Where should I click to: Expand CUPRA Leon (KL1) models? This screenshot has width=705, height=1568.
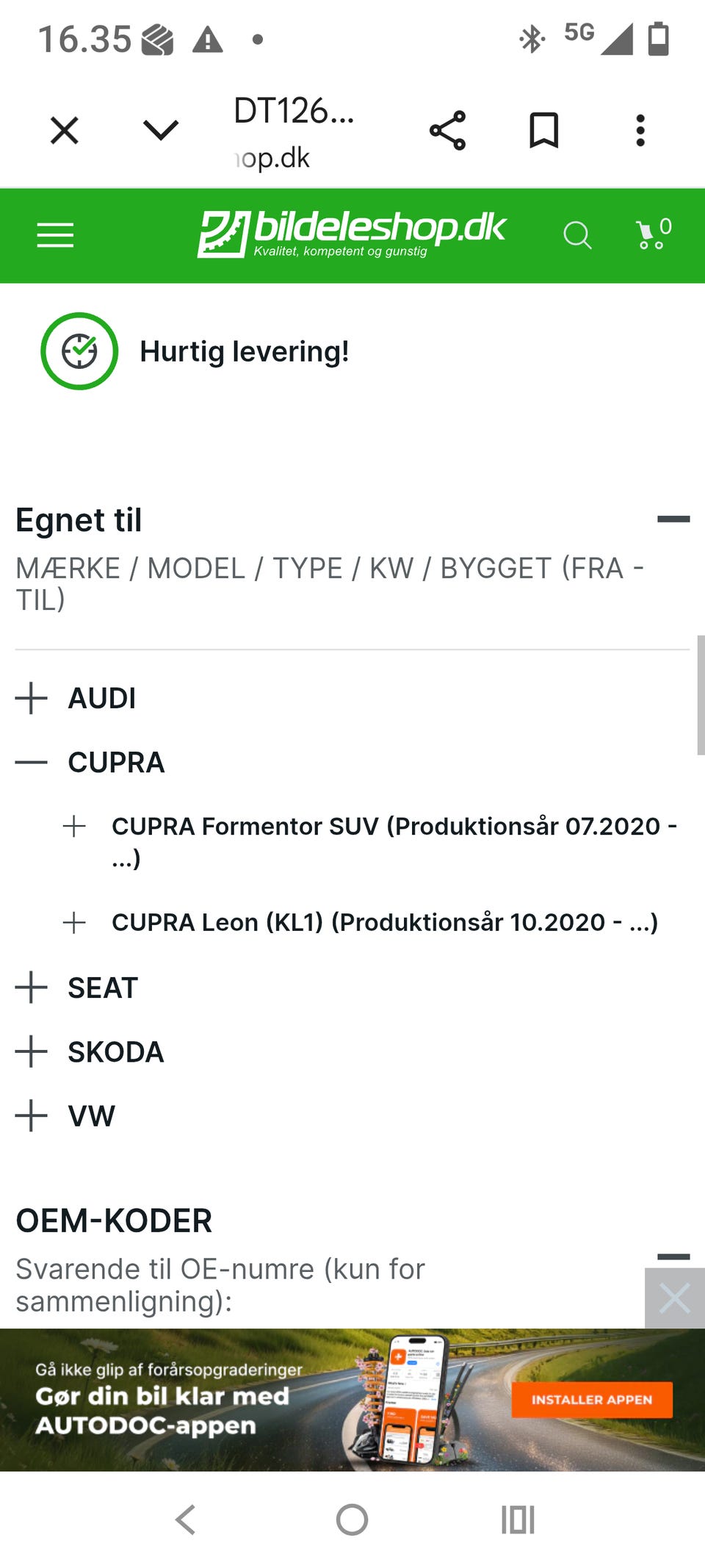pos(74,923)
